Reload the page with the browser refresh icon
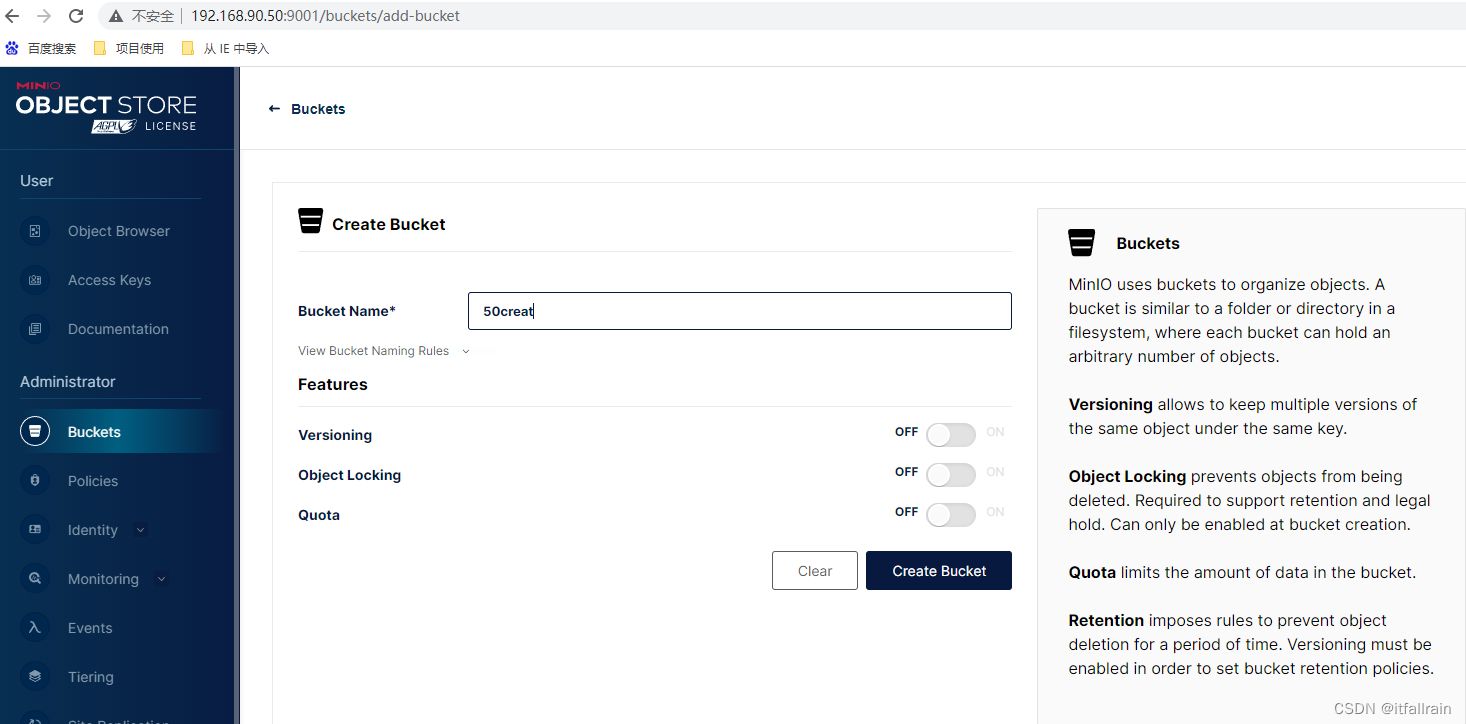1466x724 pixels. (76, 16)
